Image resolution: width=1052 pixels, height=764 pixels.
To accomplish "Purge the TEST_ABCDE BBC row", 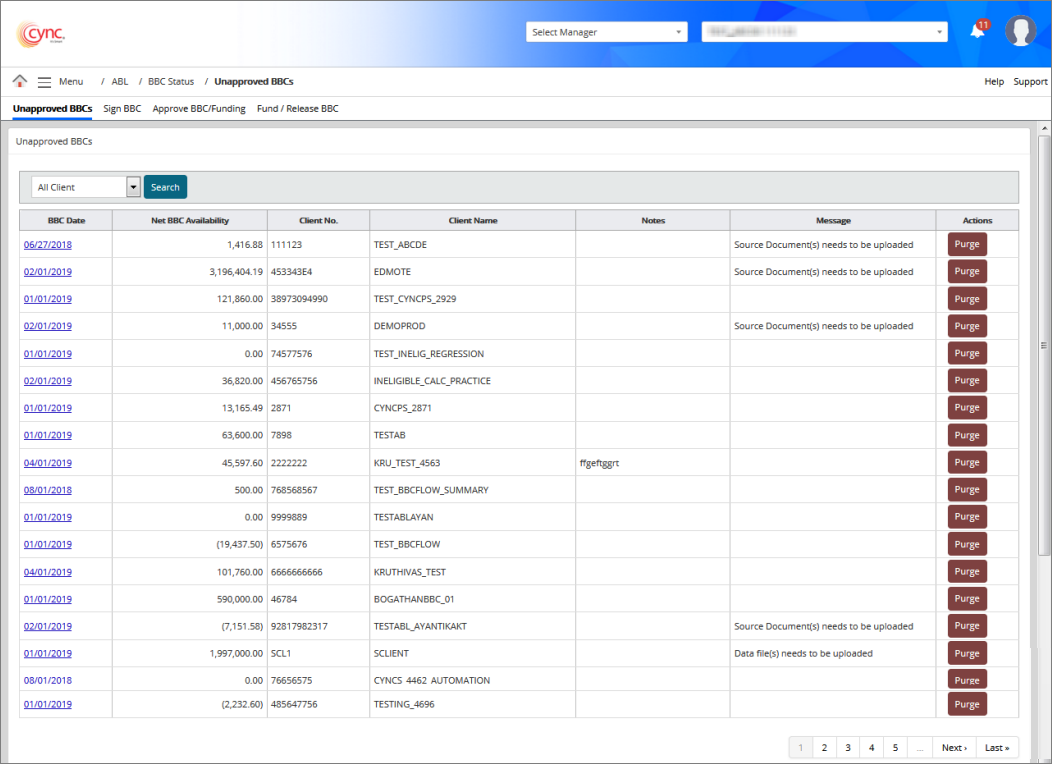I will point(966,244).
